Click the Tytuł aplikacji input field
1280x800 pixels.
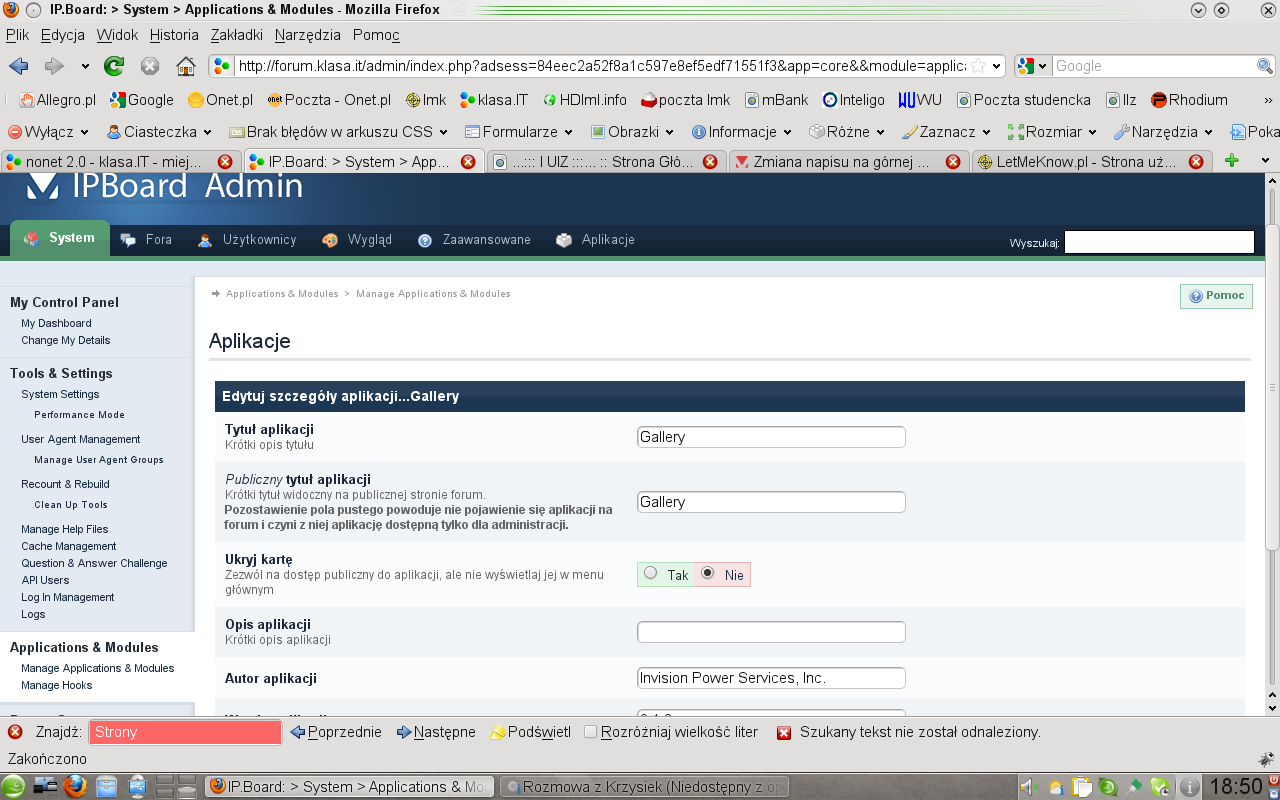coord(771,437)
